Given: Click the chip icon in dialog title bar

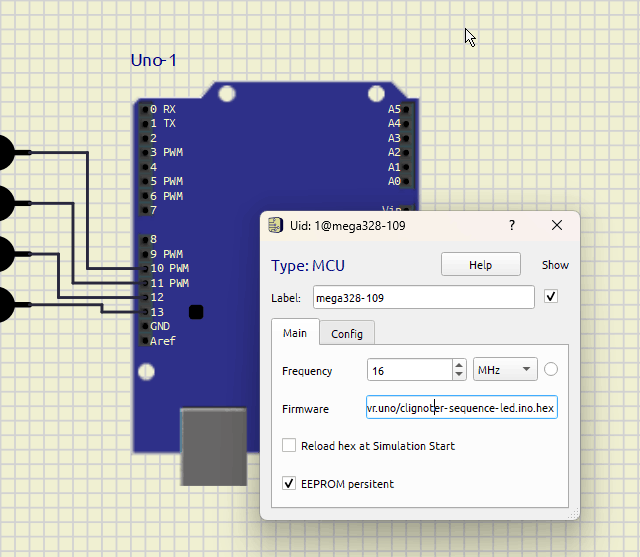Looking at the screenshot, I should click(x=275, y=225).
